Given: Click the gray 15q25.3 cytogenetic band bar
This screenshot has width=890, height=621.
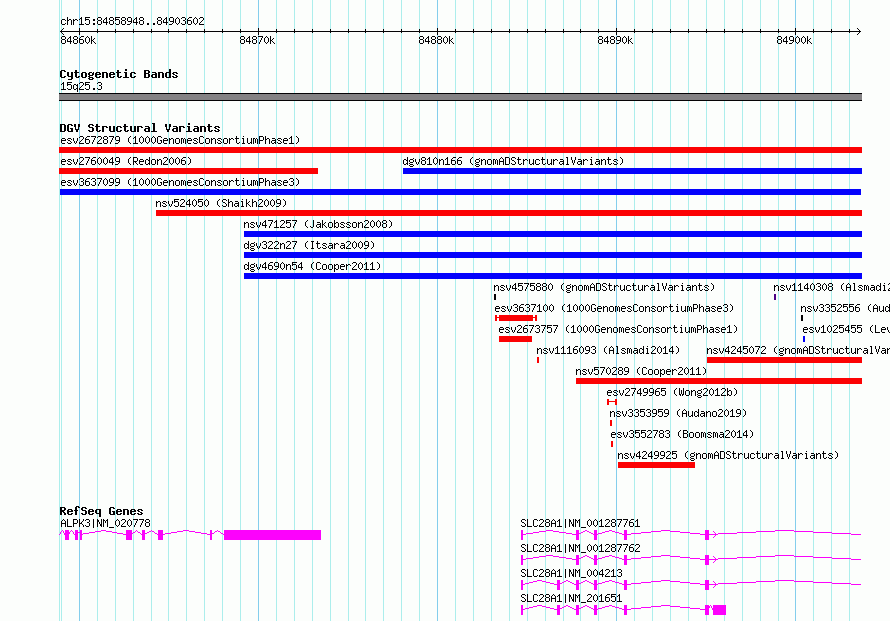Looking at the screenshot, I should [x=460, y=97].
